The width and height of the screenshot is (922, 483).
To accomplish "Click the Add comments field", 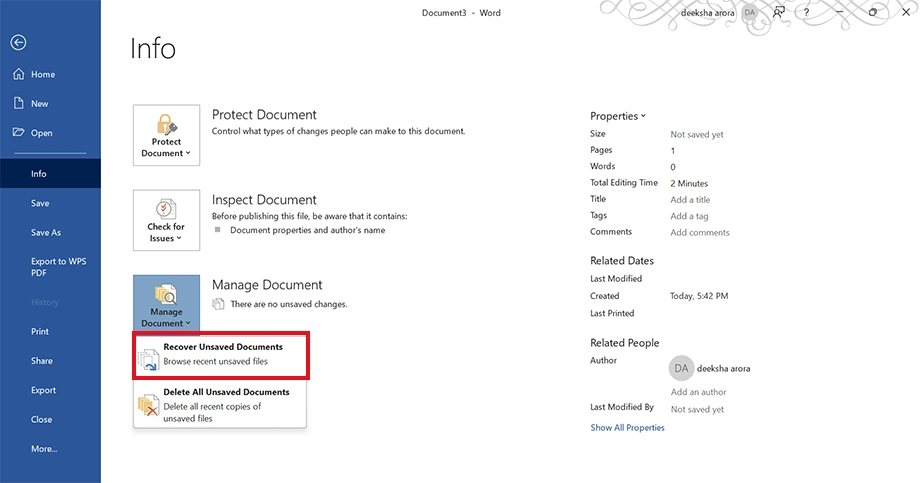I will [700, 232].
